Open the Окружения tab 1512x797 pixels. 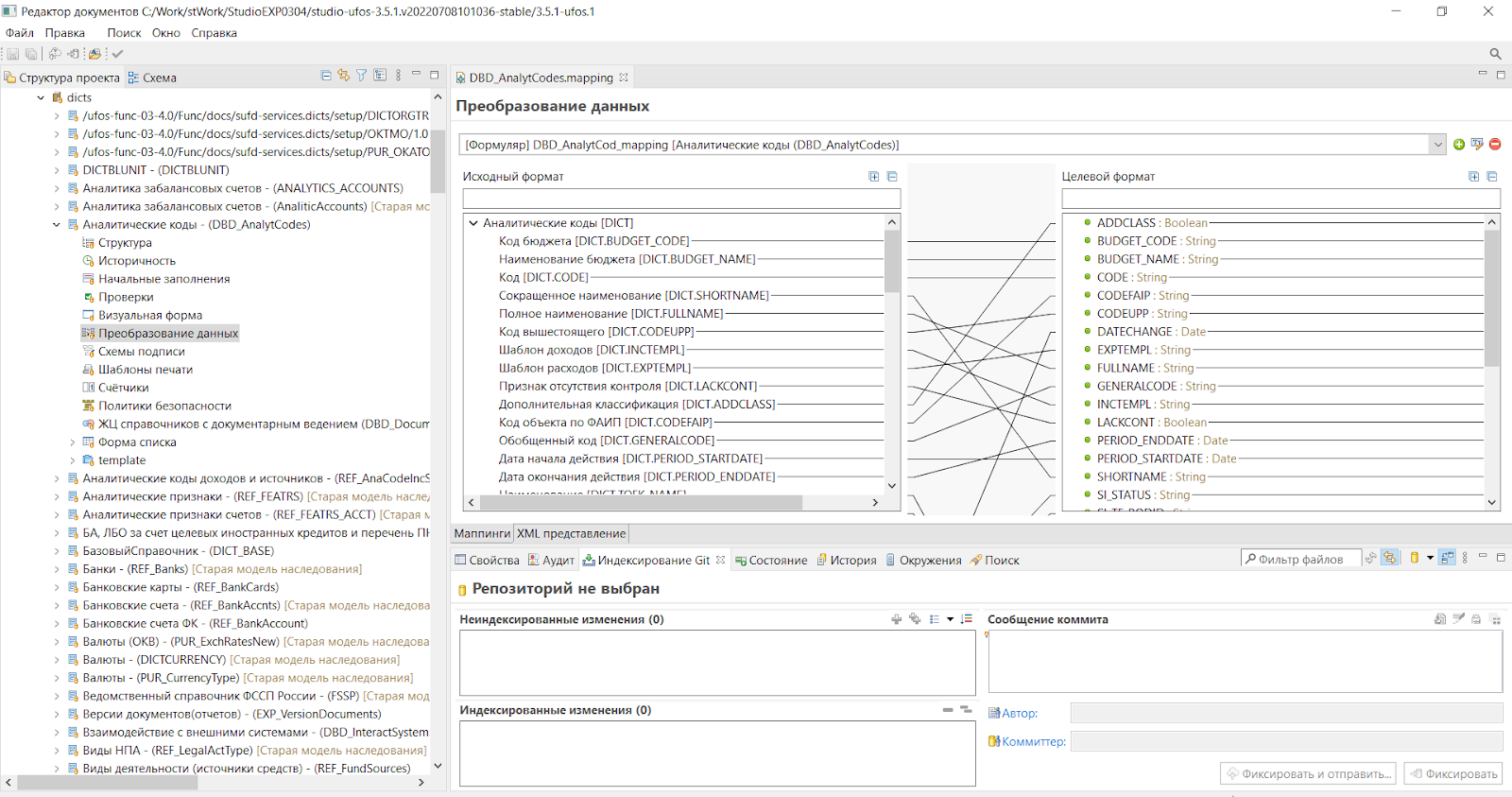923,560
